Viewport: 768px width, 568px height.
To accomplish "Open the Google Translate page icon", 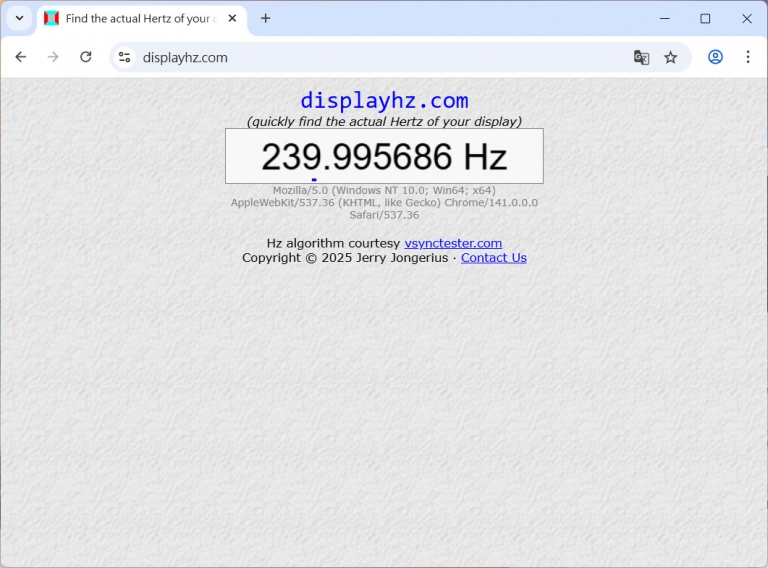I will tap(641, 57).
